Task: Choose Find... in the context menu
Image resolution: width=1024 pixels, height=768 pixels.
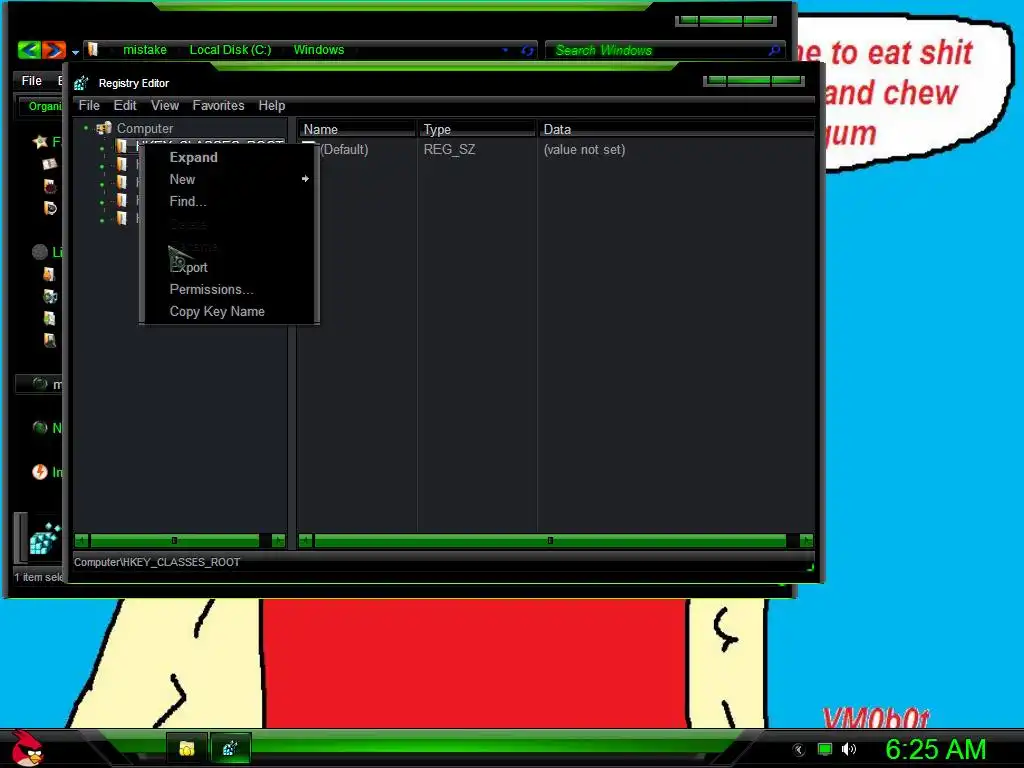Action: [187, 201]
